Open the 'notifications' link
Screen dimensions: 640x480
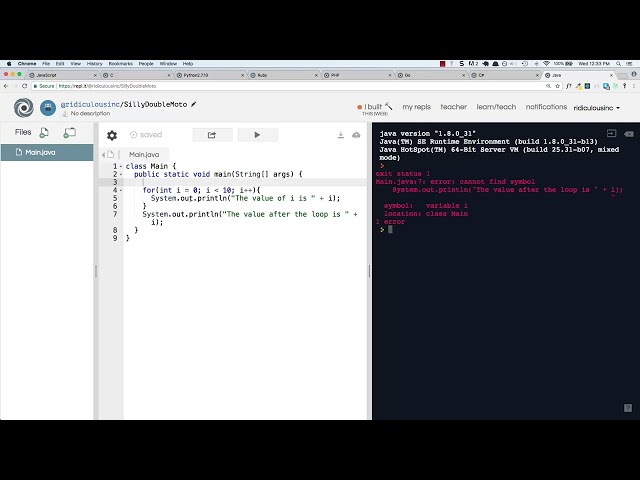click(546, 107)
